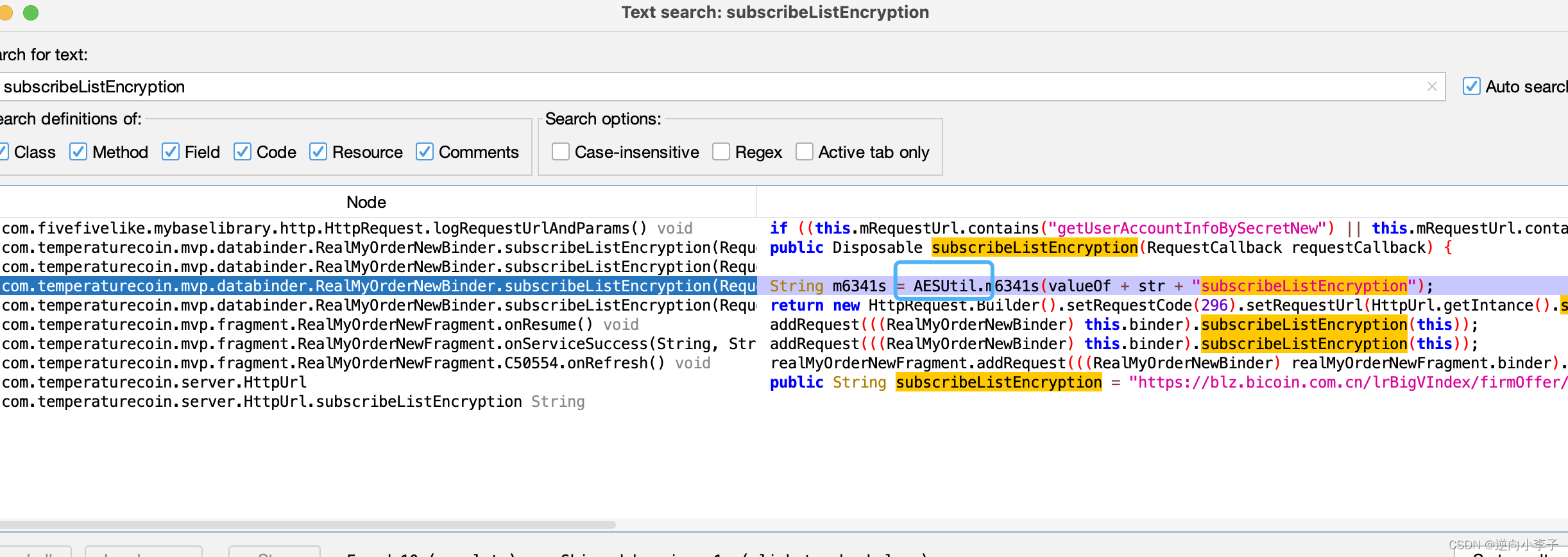Click realMyOrderNewFragment.addRequest code line

click(x=1168, y=363)
